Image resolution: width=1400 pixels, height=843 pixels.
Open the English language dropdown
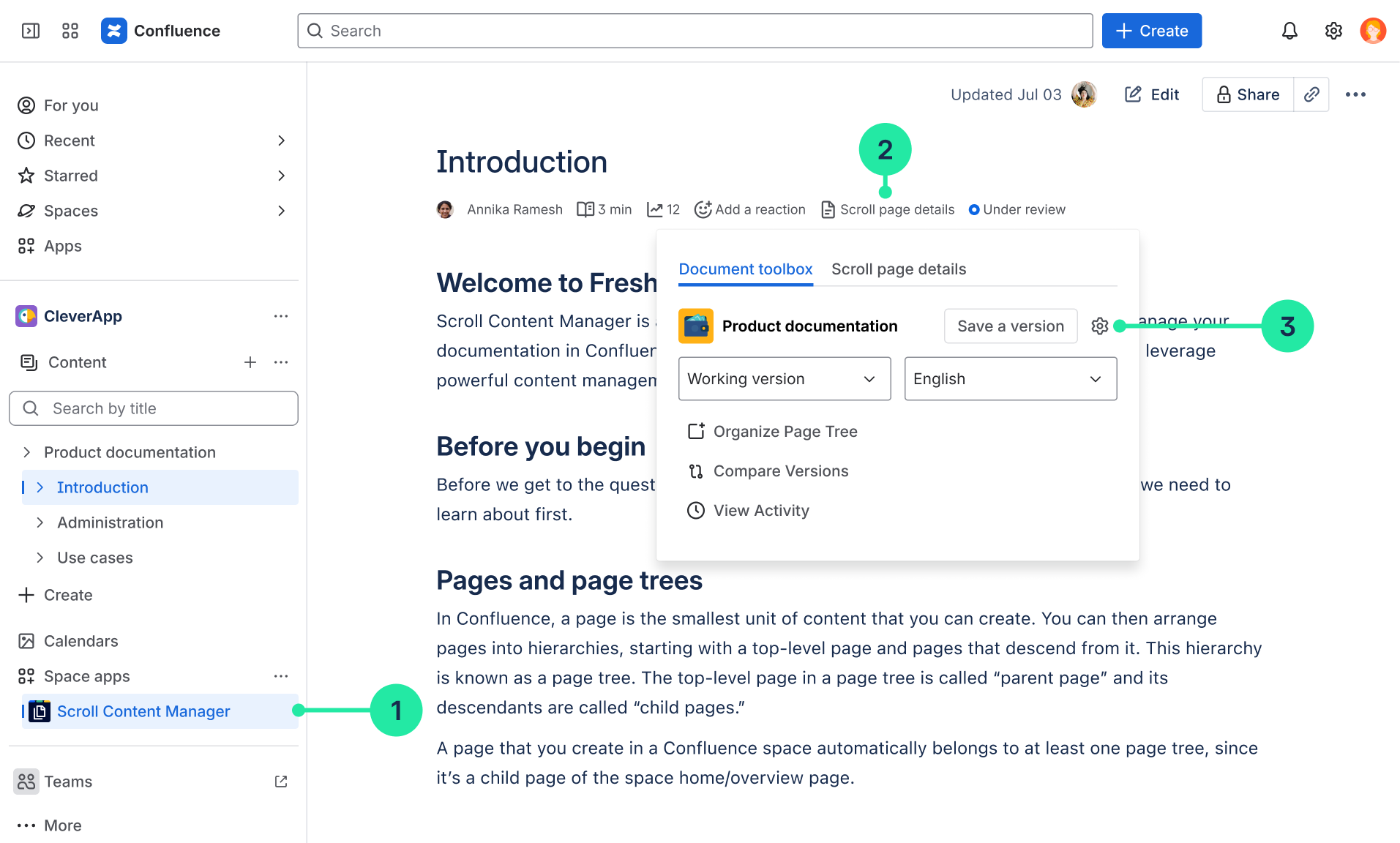point(1010,379)
